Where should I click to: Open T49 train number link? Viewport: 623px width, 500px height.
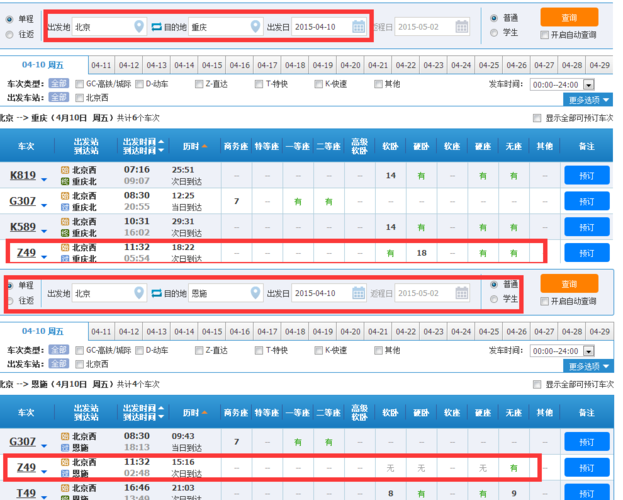26,493
